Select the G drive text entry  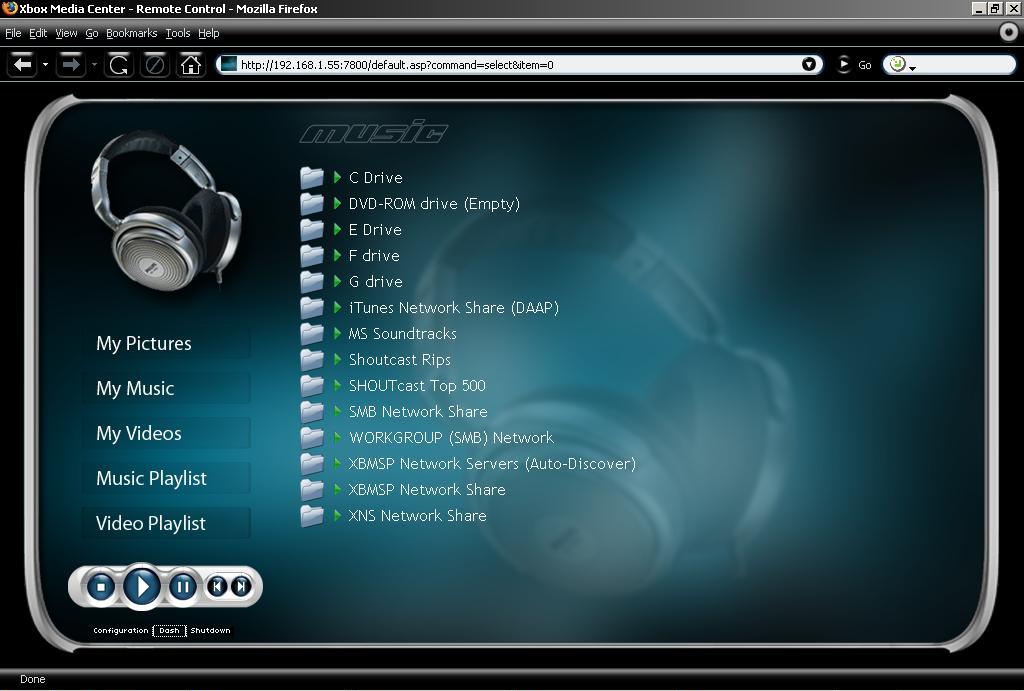pos(376,281)
